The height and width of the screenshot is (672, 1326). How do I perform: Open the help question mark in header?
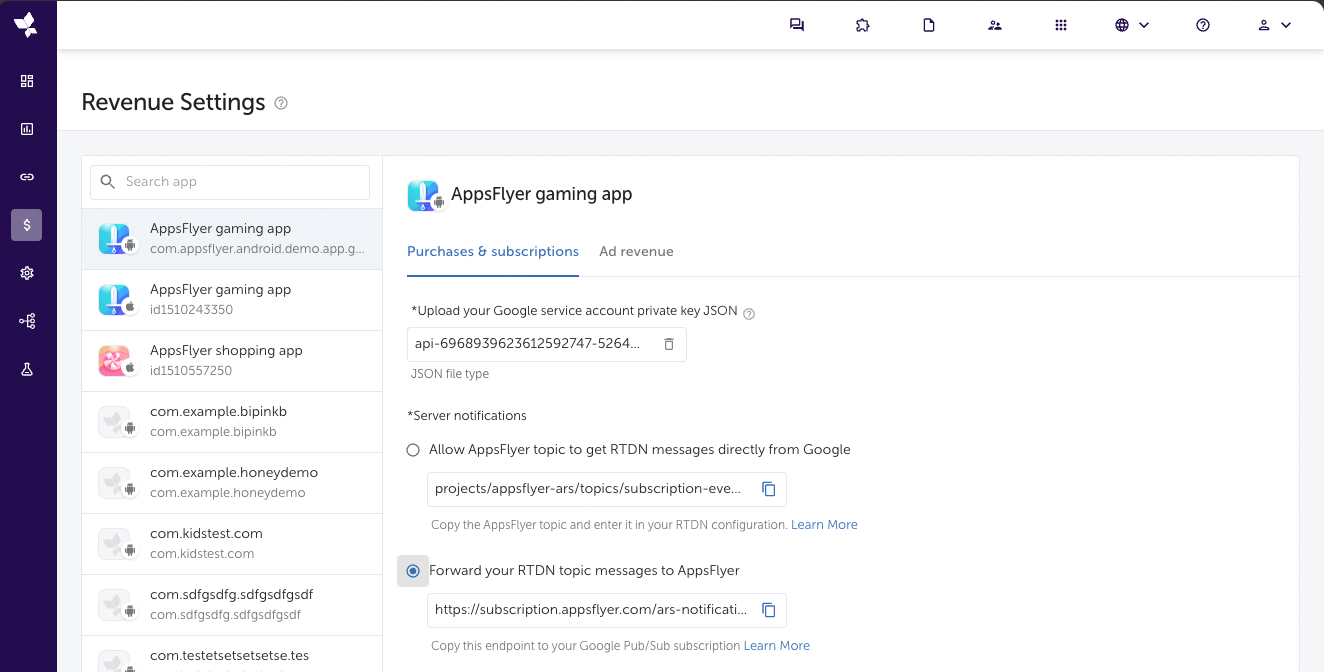point(1203,25)
